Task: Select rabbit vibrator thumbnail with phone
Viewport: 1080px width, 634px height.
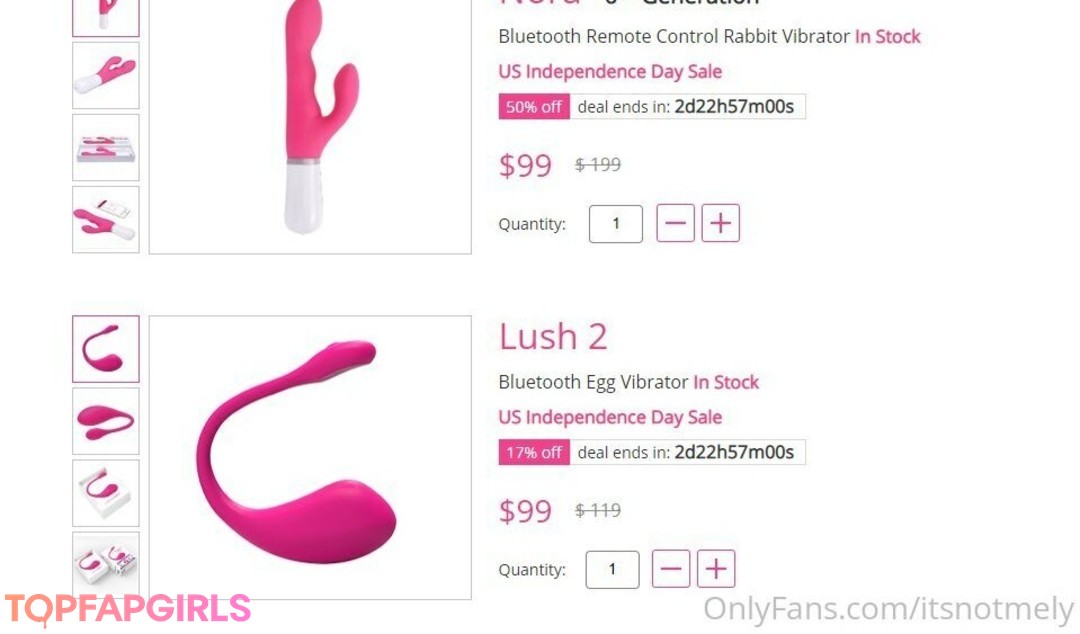Action: 105,219
